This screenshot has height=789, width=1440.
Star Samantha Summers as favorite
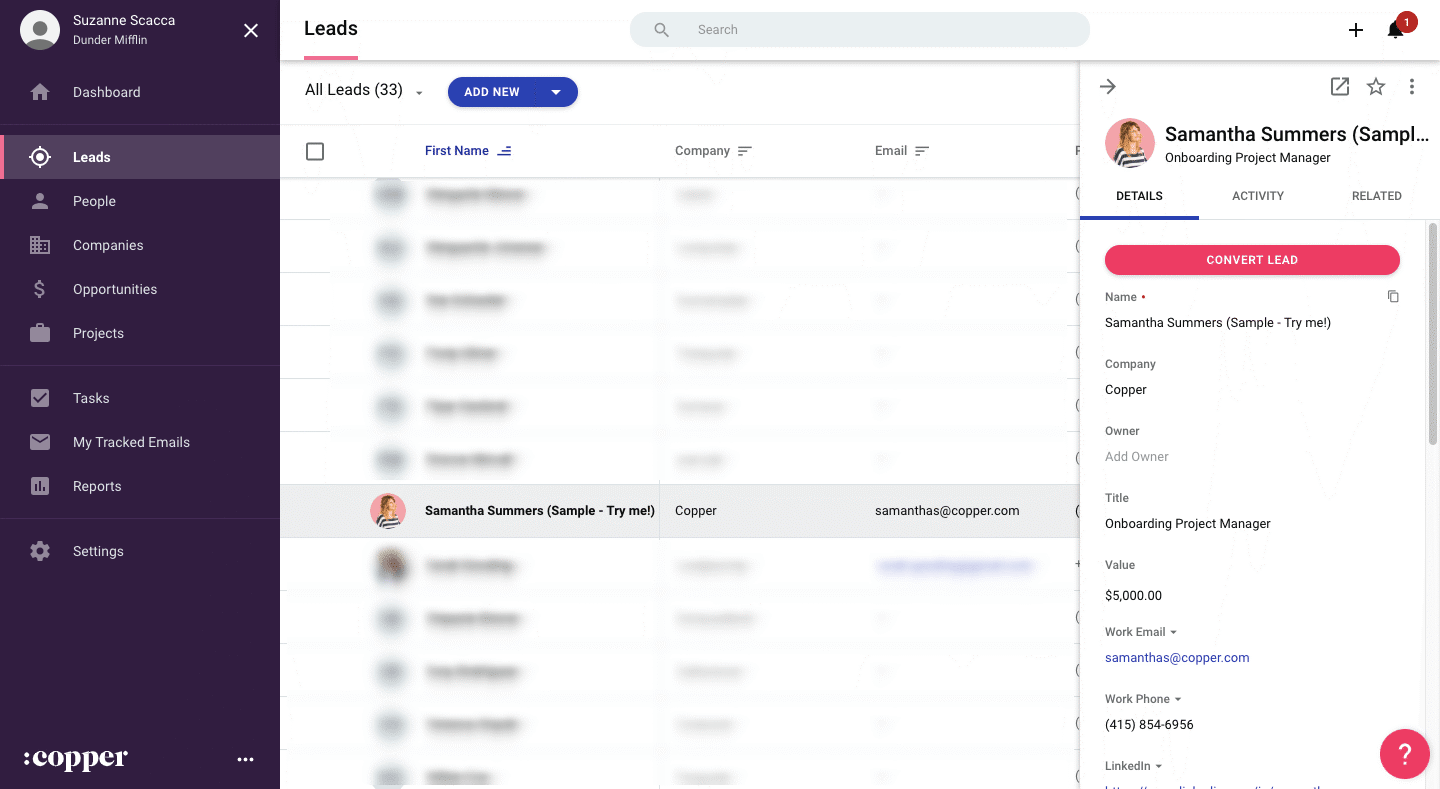click(1376, 87)
